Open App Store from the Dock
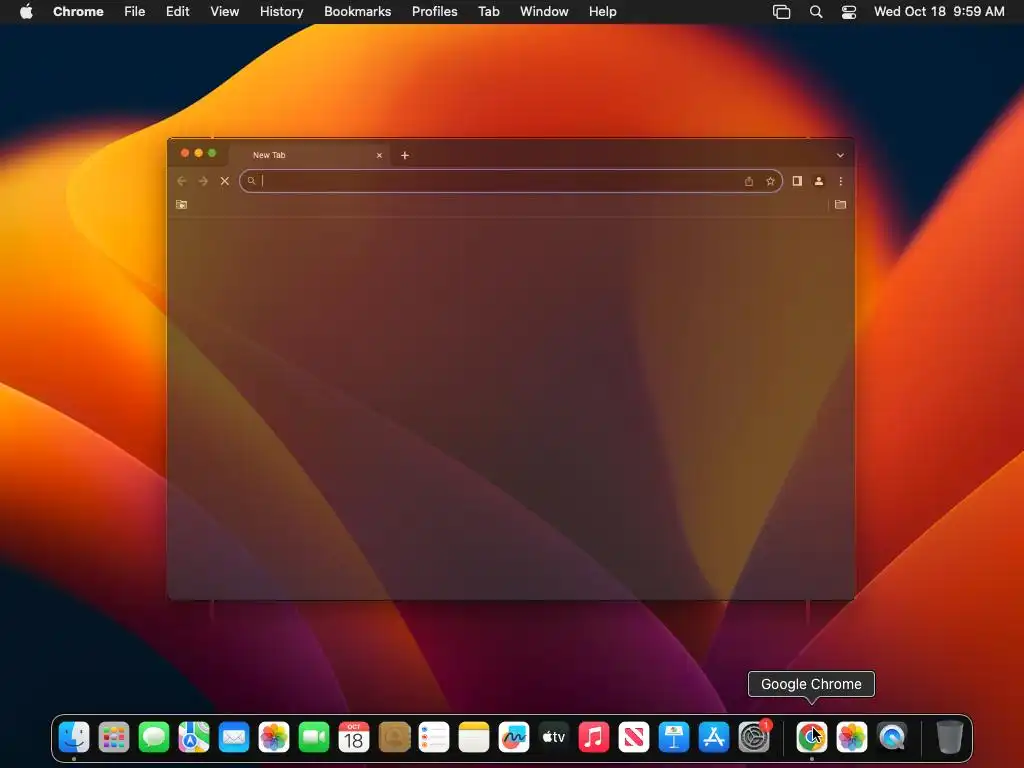This screenshot has height=768, width=1024. pos(714,737)
